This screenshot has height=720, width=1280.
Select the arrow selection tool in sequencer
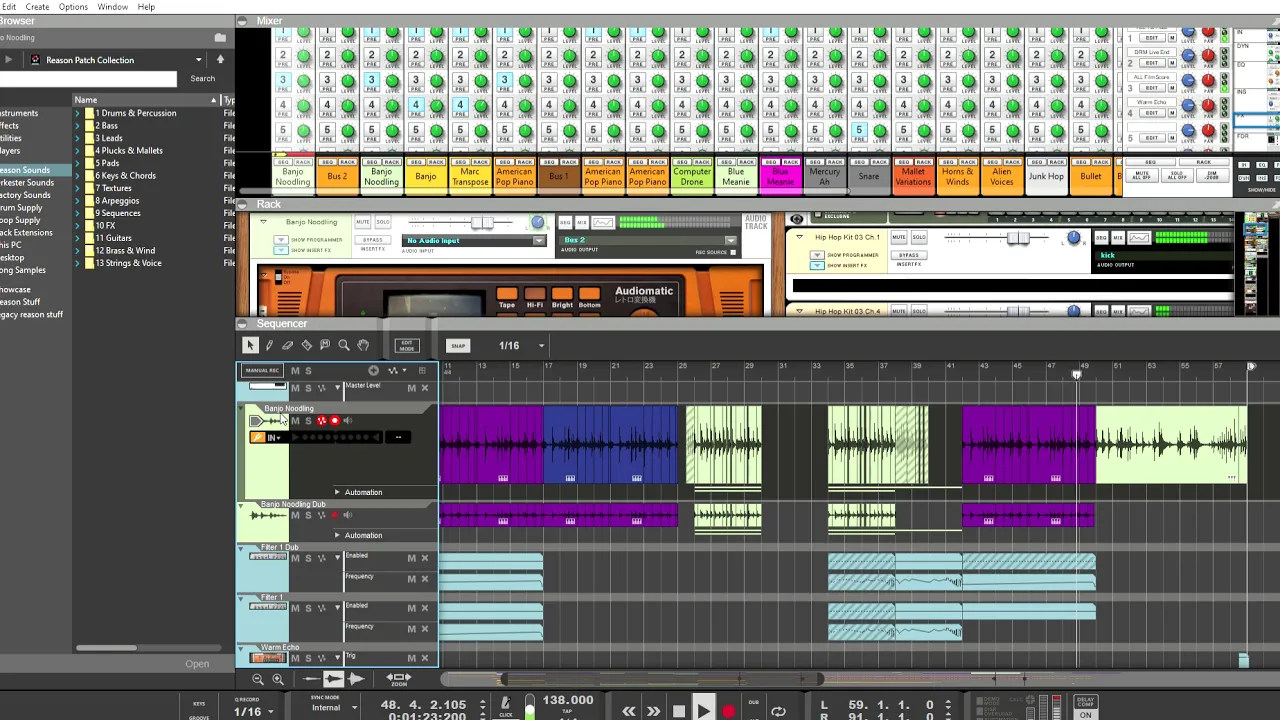click(x=250, y=345)
